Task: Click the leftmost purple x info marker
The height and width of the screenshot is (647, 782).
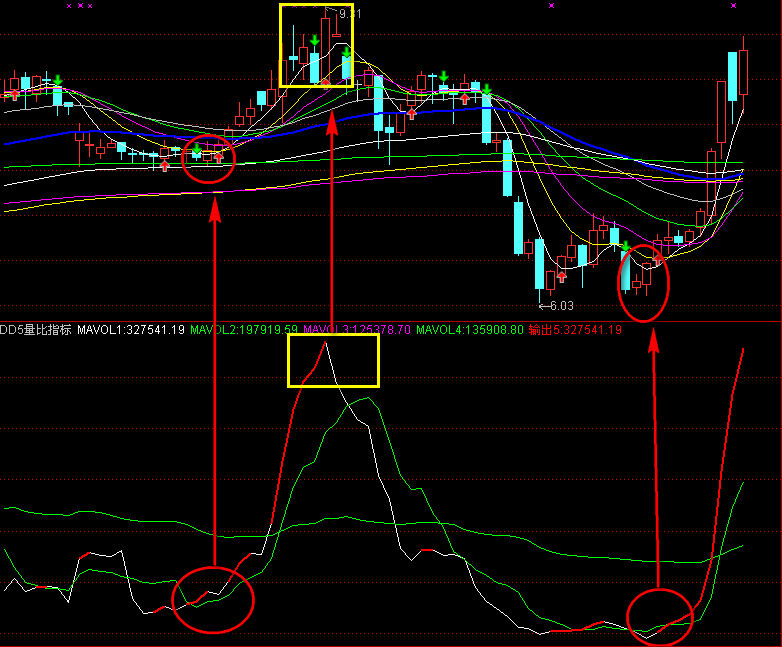Action: (69, 6)
